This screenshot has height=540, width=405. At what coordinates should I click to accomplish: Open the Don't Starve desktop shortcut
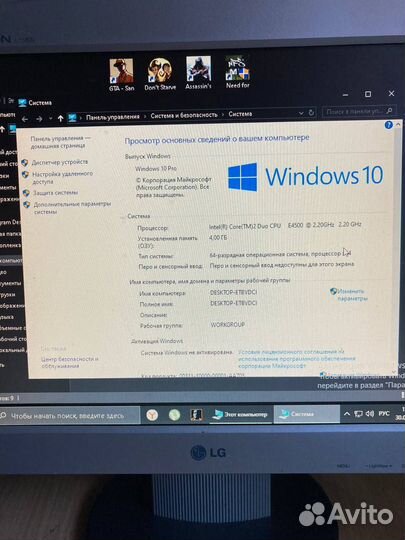[x=160, y=74]
